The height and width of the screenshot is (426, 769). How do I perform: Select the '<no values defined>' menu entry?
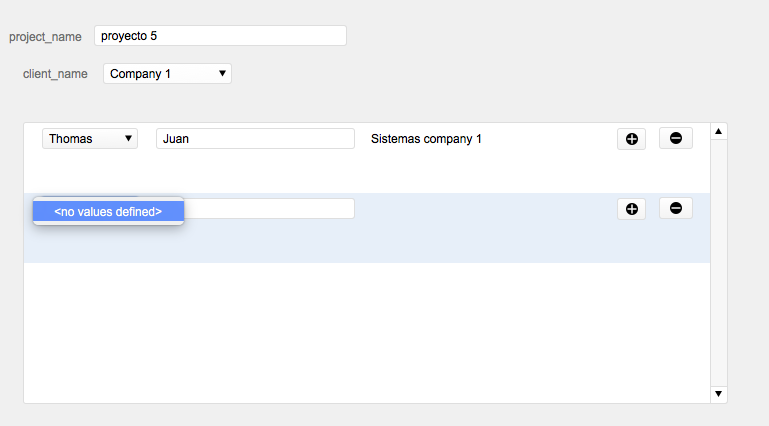click(108, 212)
